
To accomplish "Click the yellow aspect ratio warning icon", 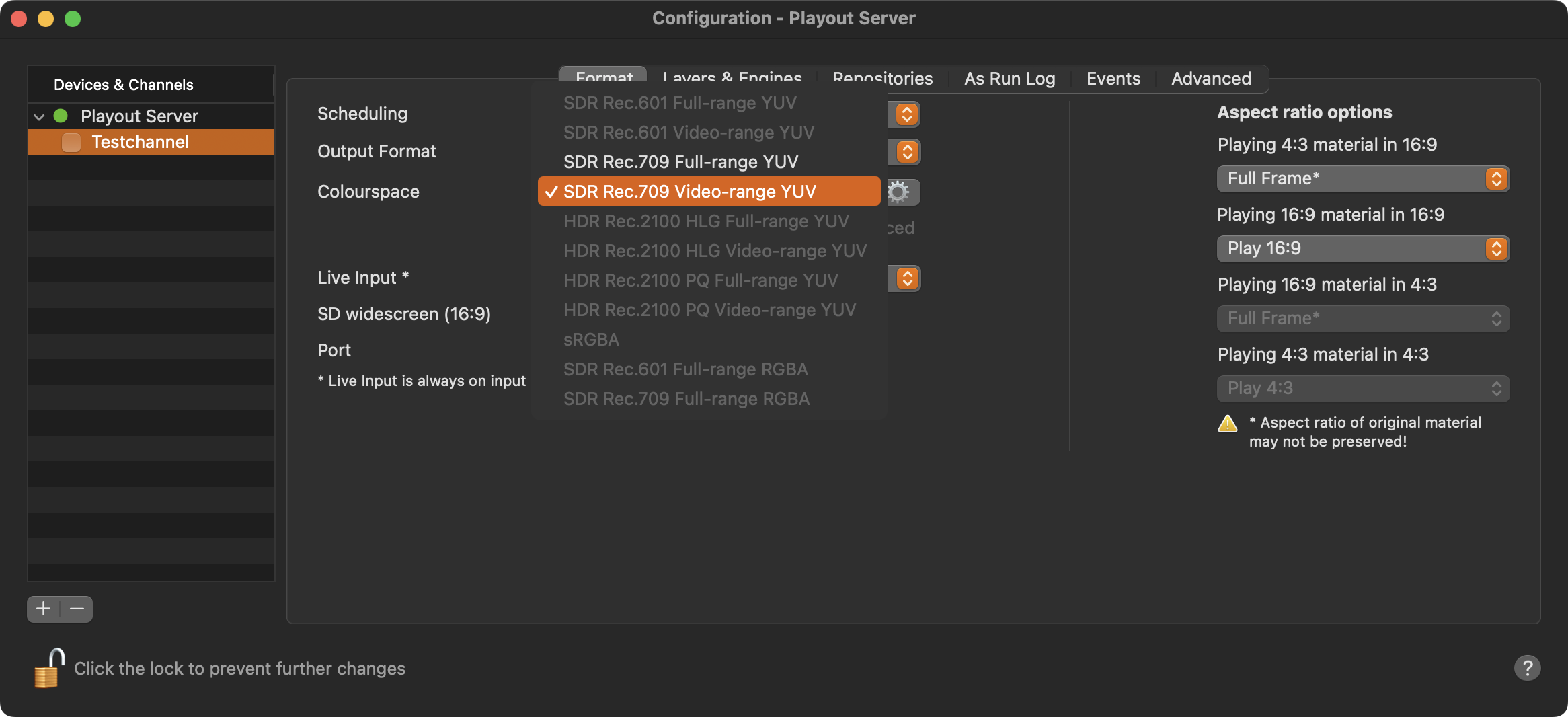I will (x=1227, y=423).
